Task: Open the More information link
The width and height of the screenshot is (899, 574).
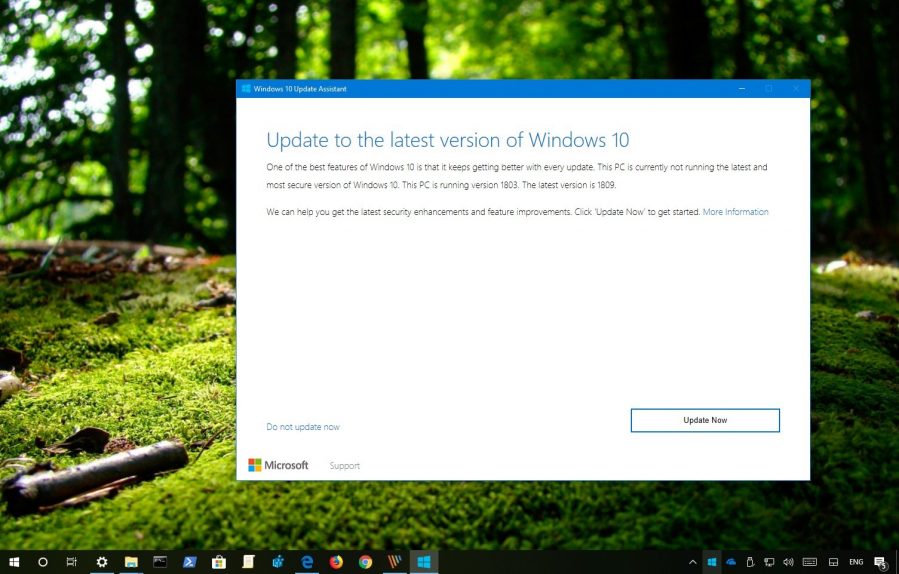Action: (735, 212)
